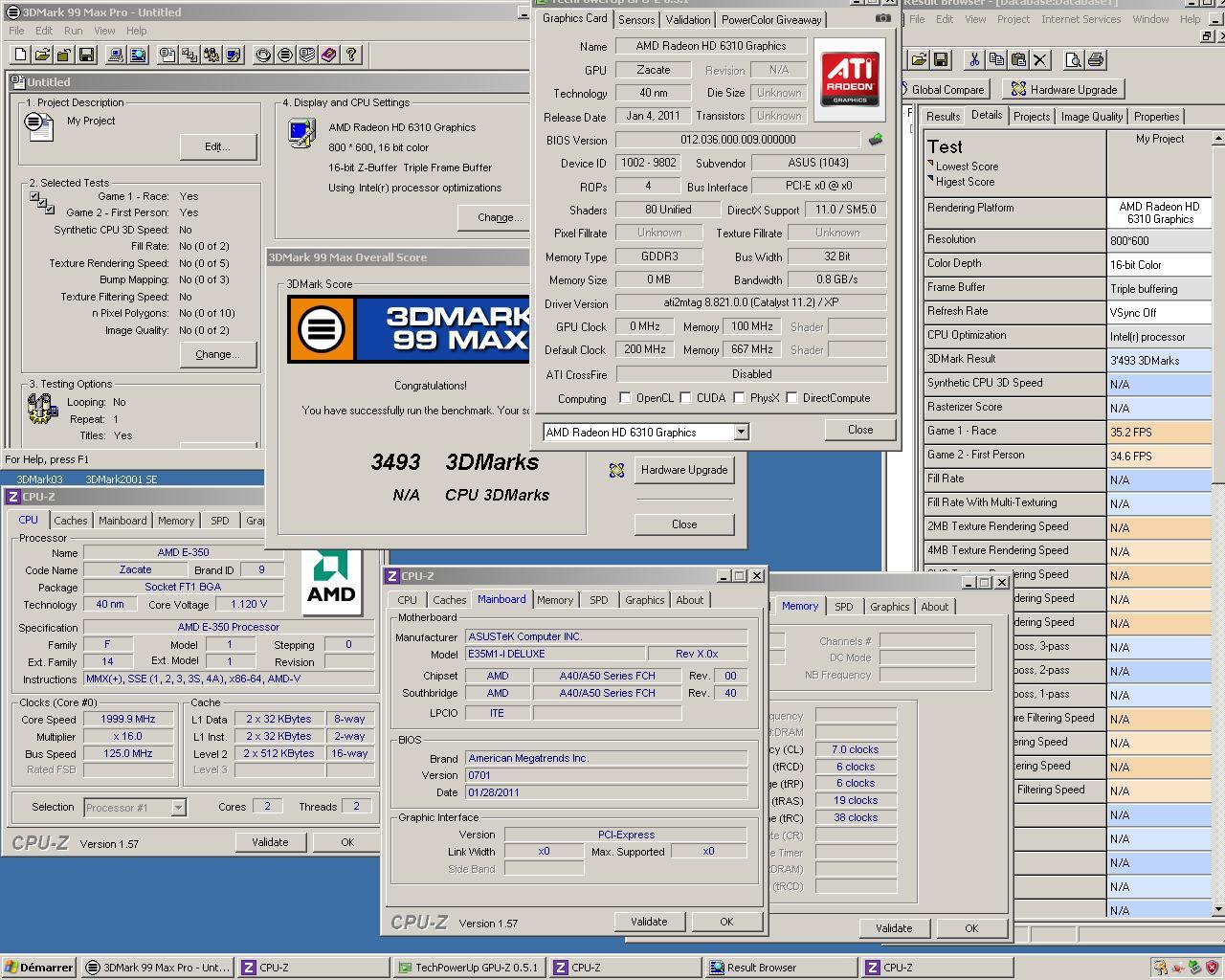Select the 3DMark2001 SE tab at the bottom
This screenshot has width=1225, height=980.
(x=121, y=479)
